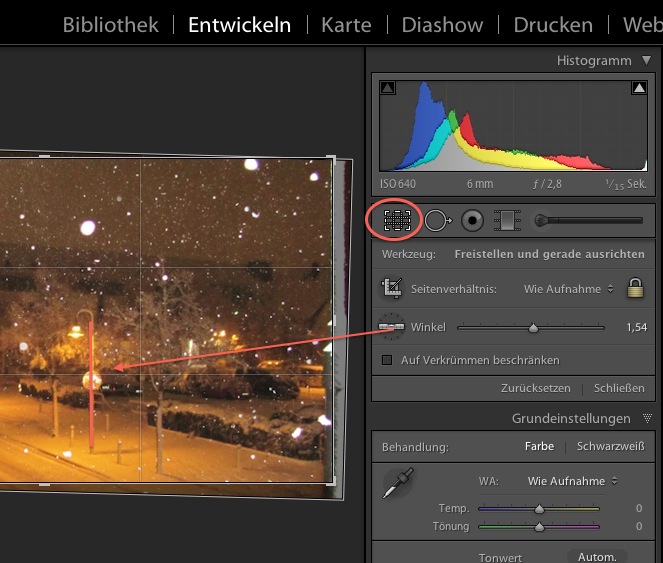Open the WA white balance preset dropdown
The width and height of the screenshot is (663, 563).
point(572,481)
